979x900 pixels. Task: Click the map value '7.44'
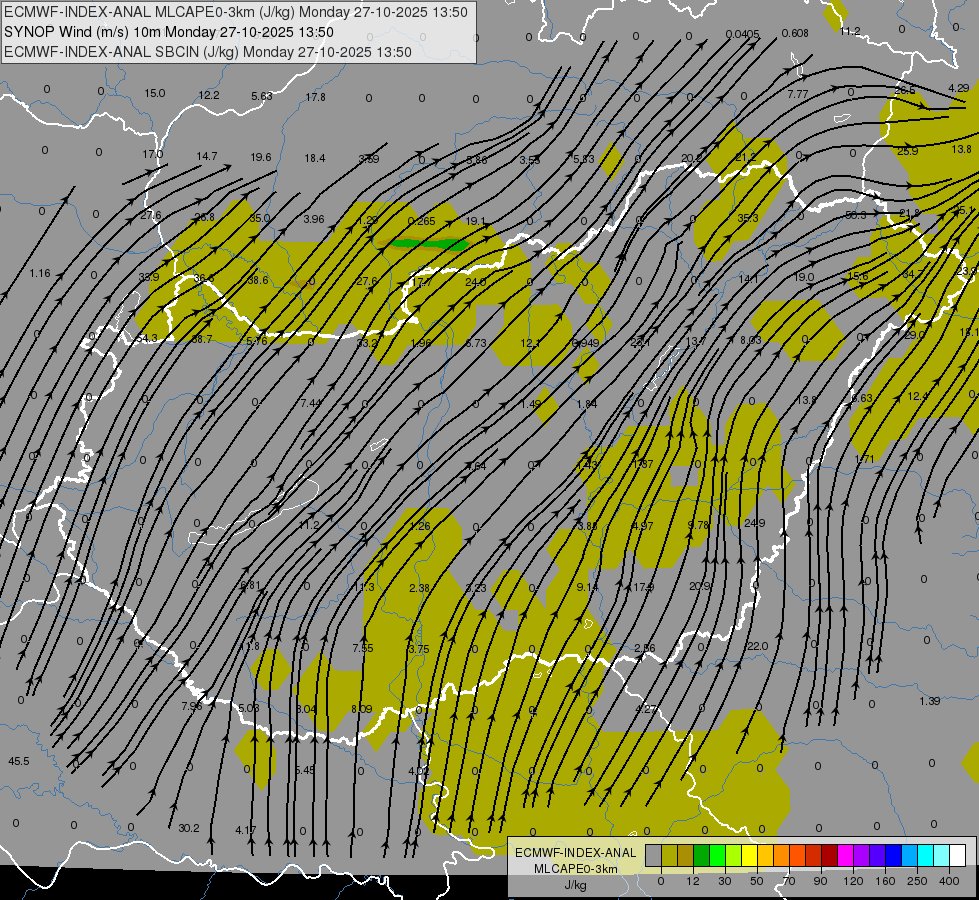[311, 403]
